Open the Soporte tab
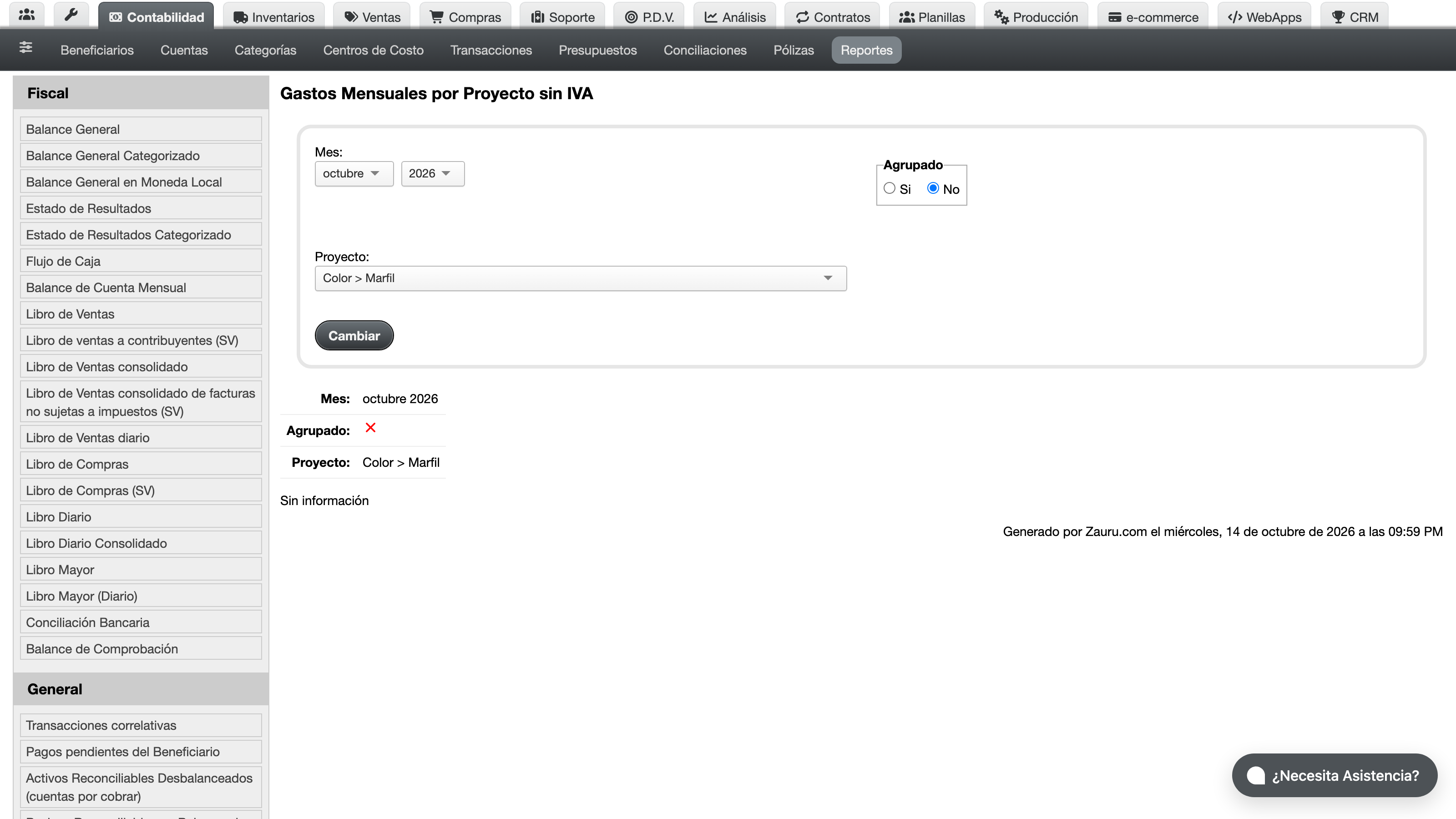 pos(562,17)
